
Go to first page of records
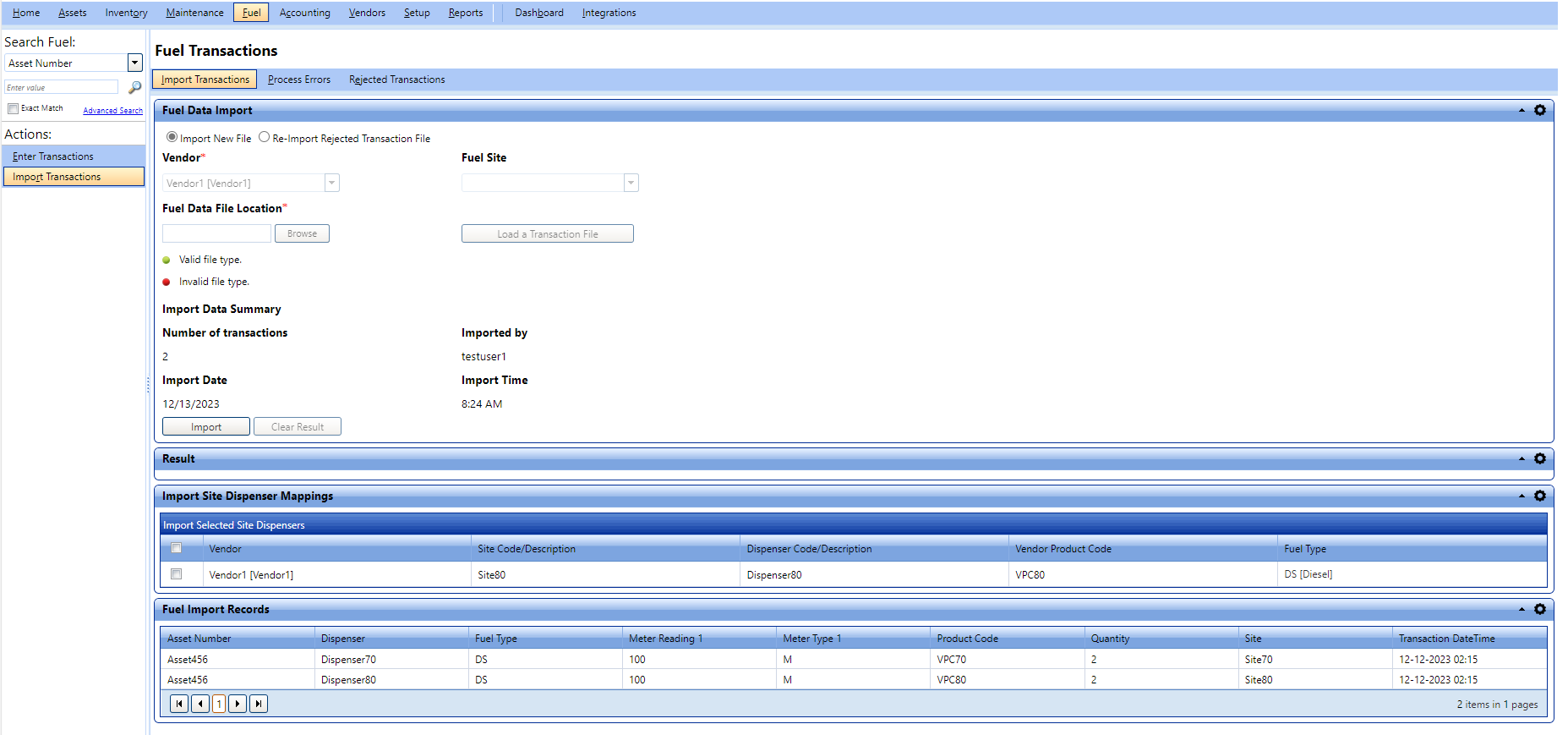[179, 704]
